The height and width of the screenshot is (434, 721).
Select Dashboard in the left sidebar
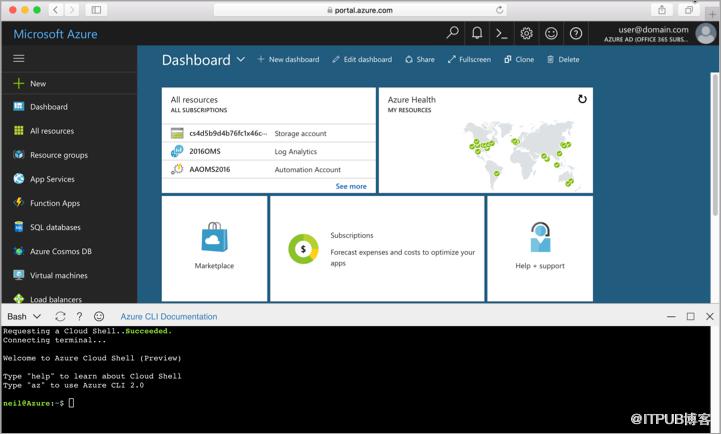coord(69,107)
